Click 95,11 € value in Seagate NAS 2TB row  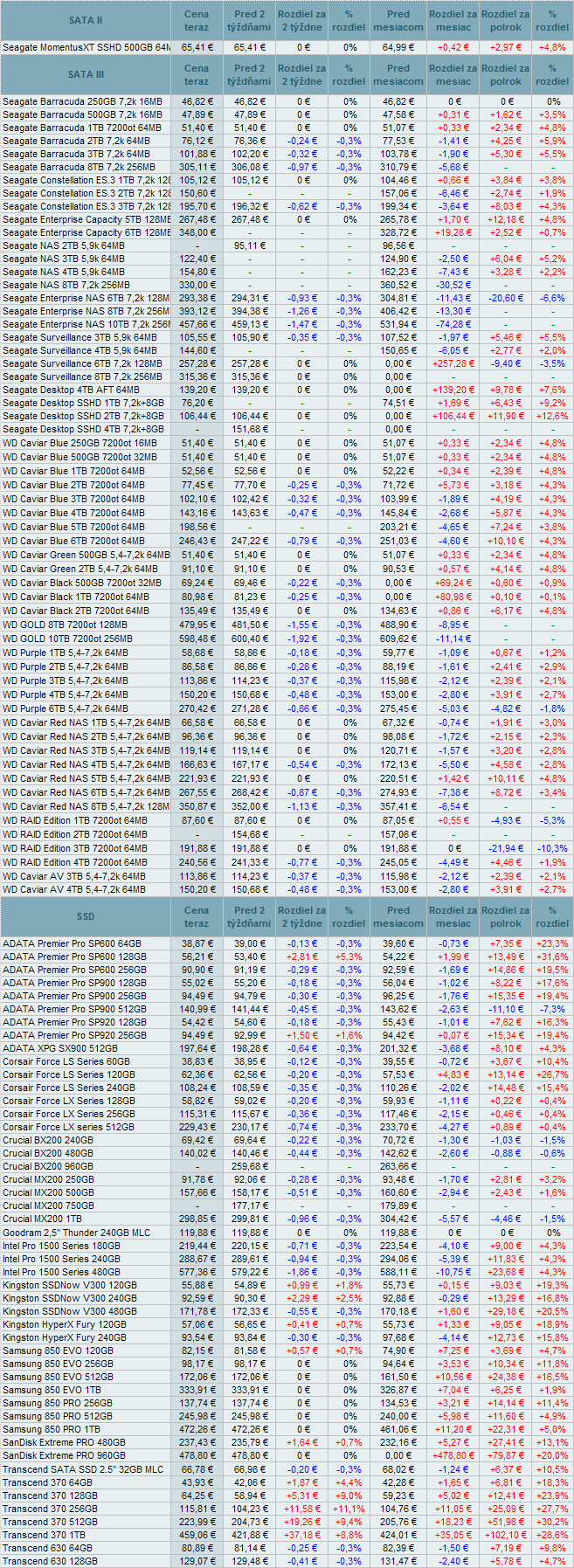[x=250, y=245]
